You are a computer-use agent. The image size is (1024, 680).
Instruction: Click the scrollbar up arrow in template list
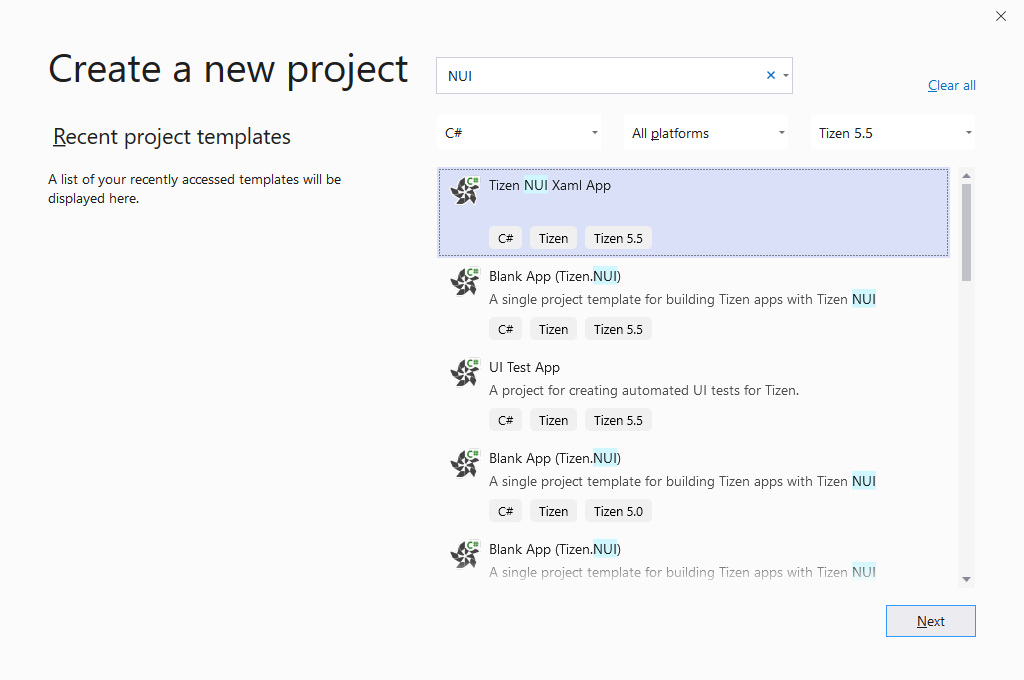coord(966,175)
